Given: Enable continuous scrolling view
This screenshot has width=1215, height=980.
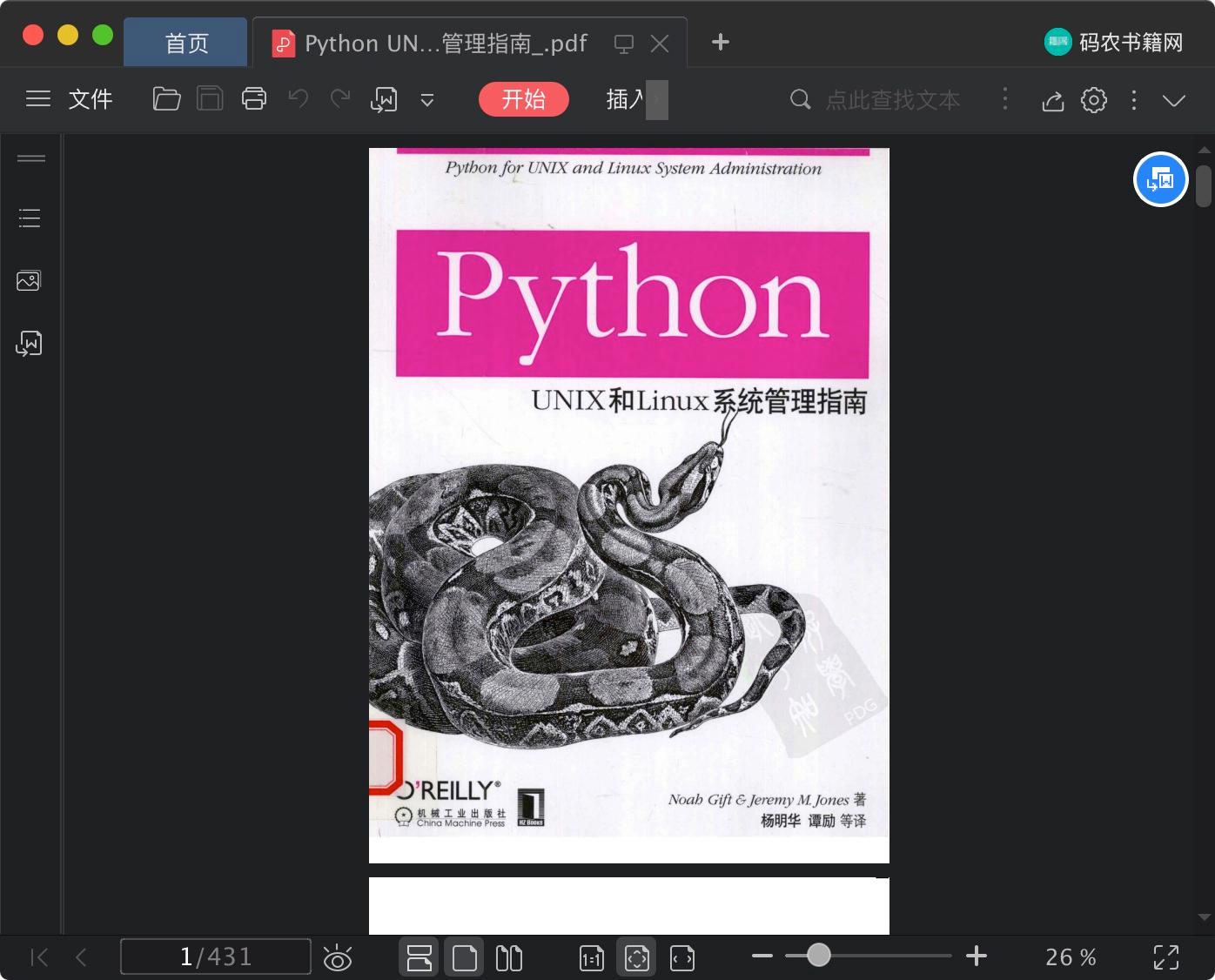Looking at the screenshot, I should pos(420,957).
